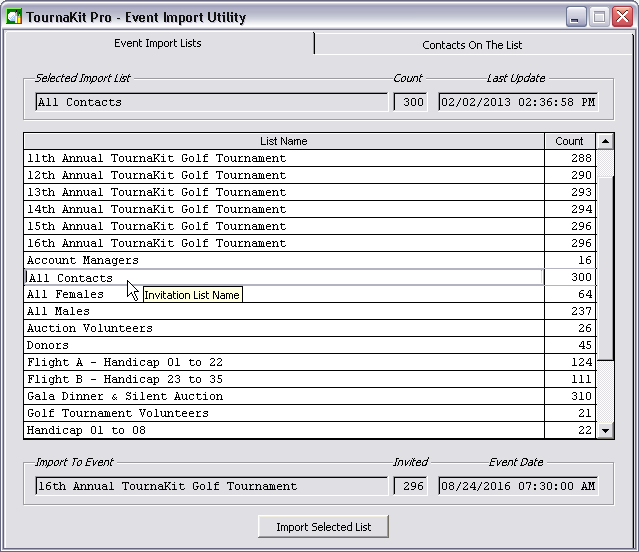Switch to the Event Import Lists tab
This screenshot has height=552, width=639.
pyautogui.click(x=158, y=43)
